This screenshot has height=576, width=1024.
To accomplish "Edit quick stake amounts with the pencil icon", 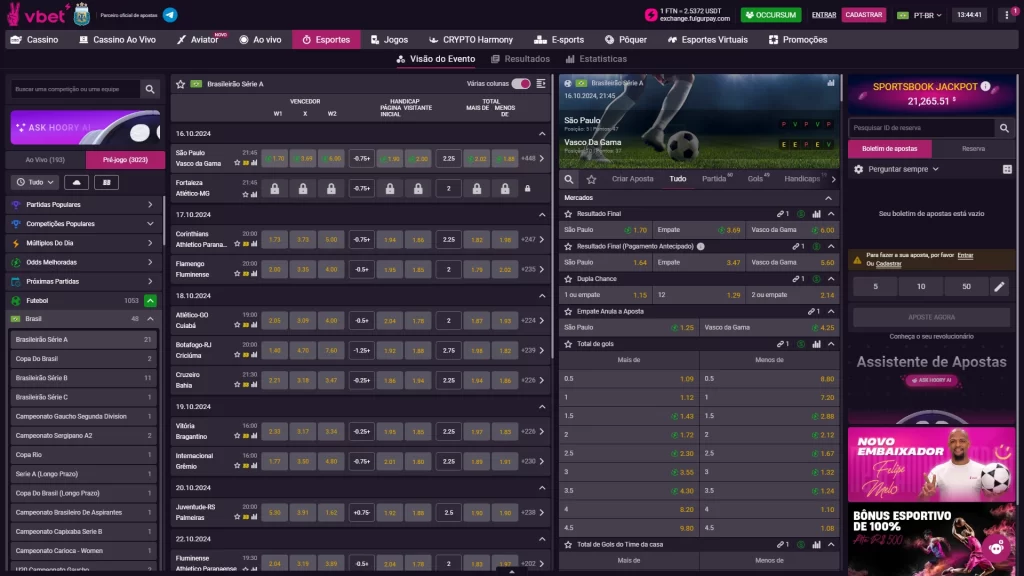I will [x=999, y=286].
